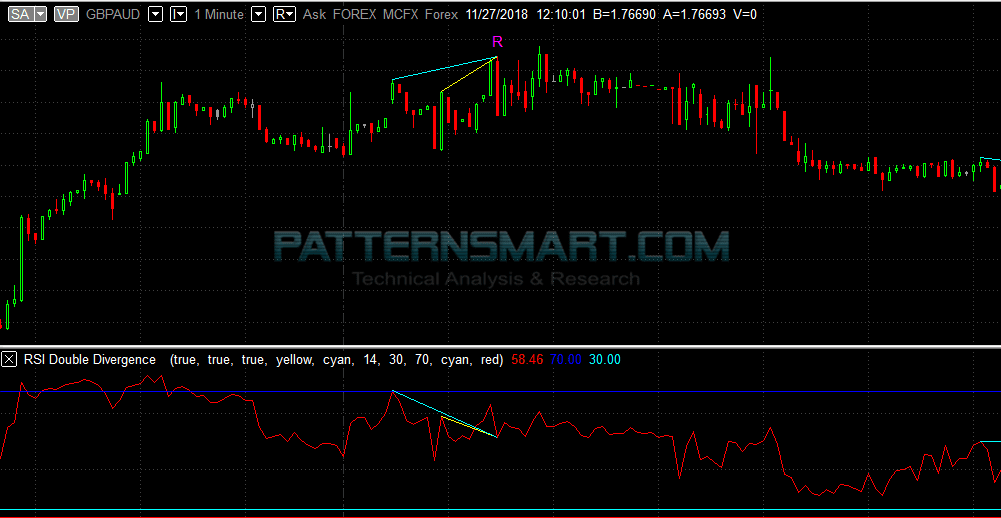This screenshot has height=518, width=1001.
Task: Select the GBPAUD symbol text
Action: (113, 14)
